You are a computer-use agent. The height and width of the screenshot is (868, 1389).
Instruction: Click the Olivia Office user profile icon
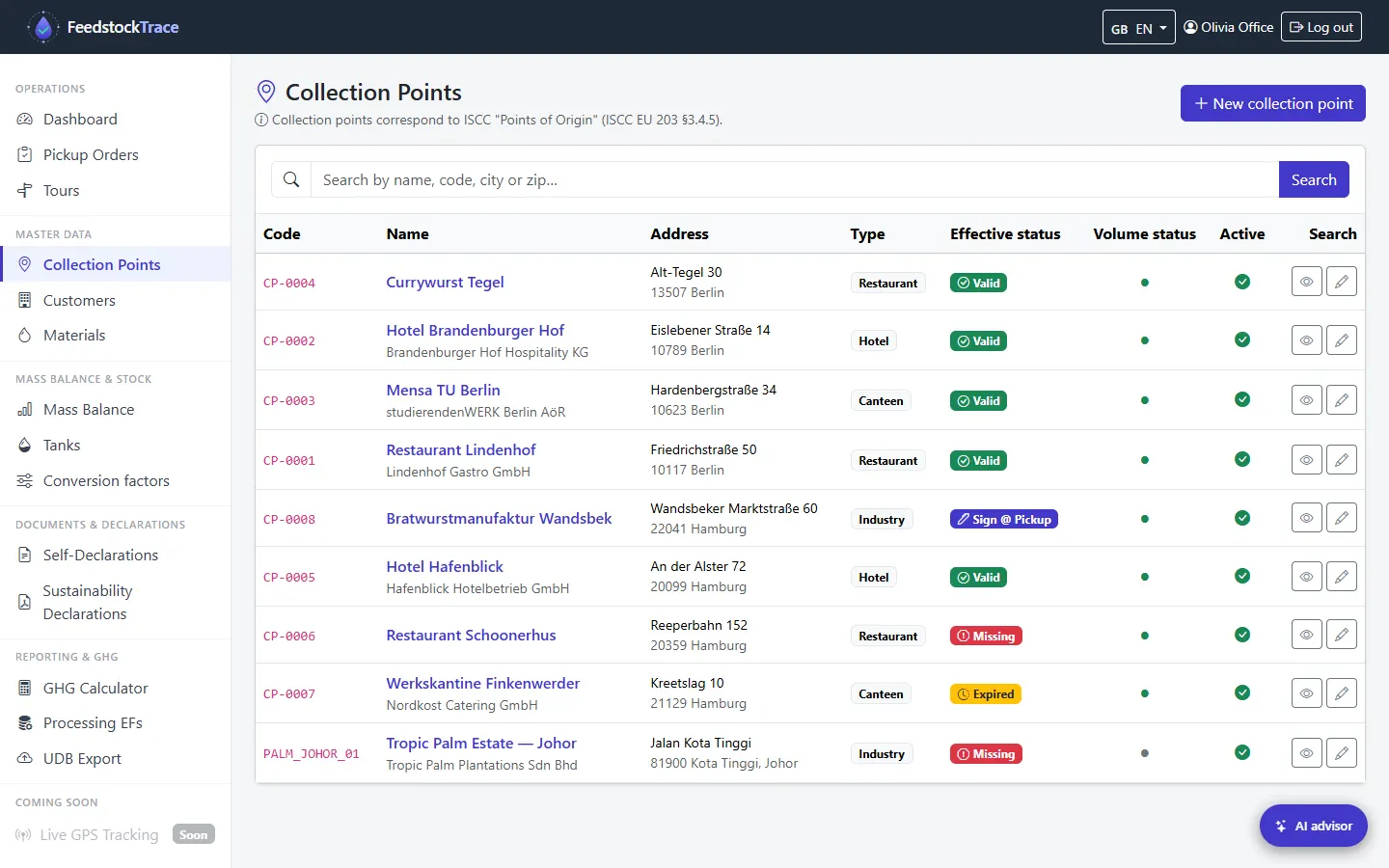1190,27
